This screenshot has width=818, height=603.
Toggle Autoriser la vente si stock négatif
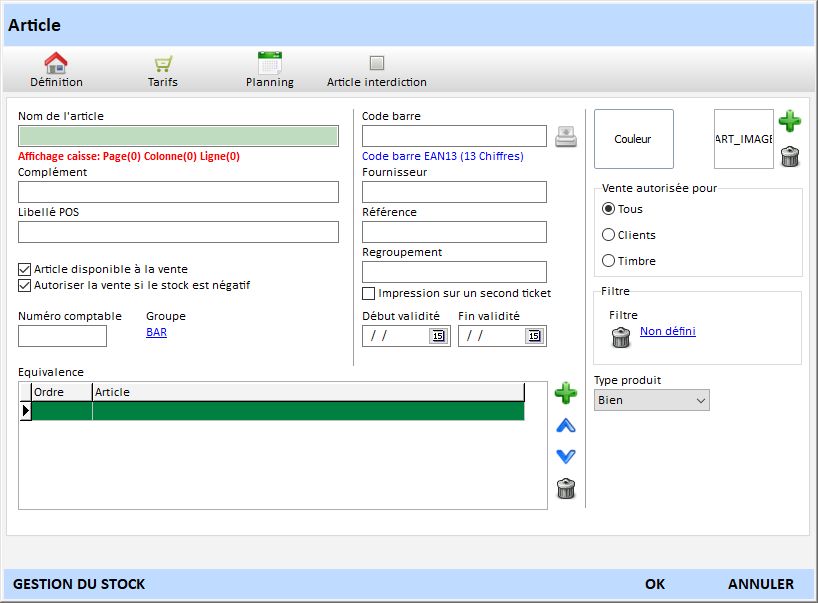[25, 285]
